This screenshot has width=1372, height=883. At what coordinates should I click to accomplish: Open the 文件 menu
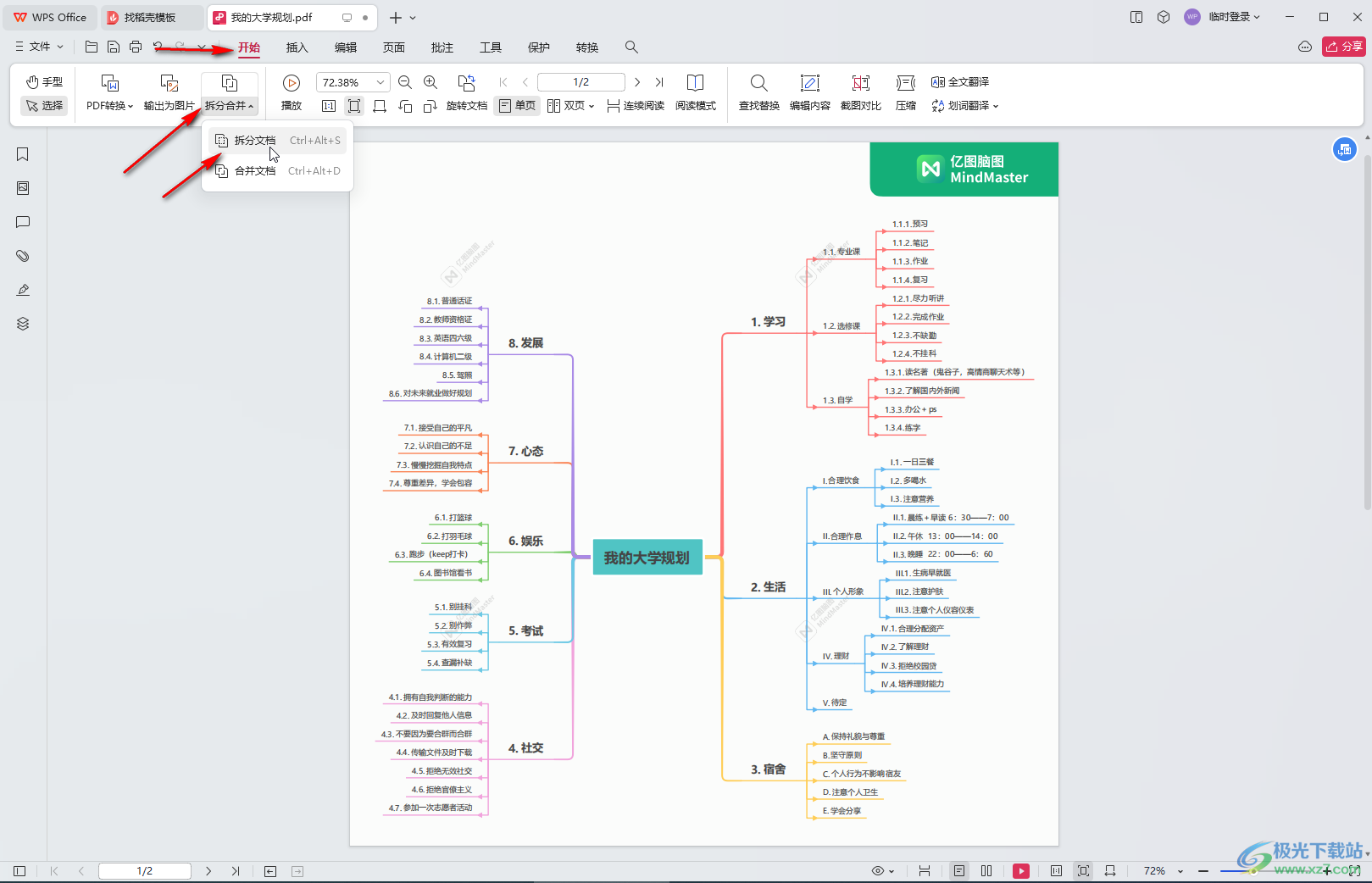[40, 47]
